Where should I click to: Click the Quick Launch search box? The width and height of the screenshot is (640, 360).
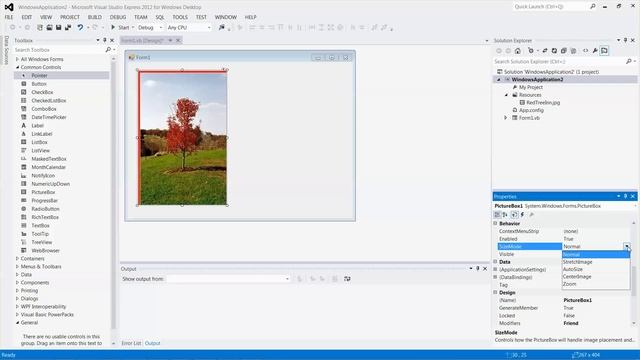click(x=550, y=7)
